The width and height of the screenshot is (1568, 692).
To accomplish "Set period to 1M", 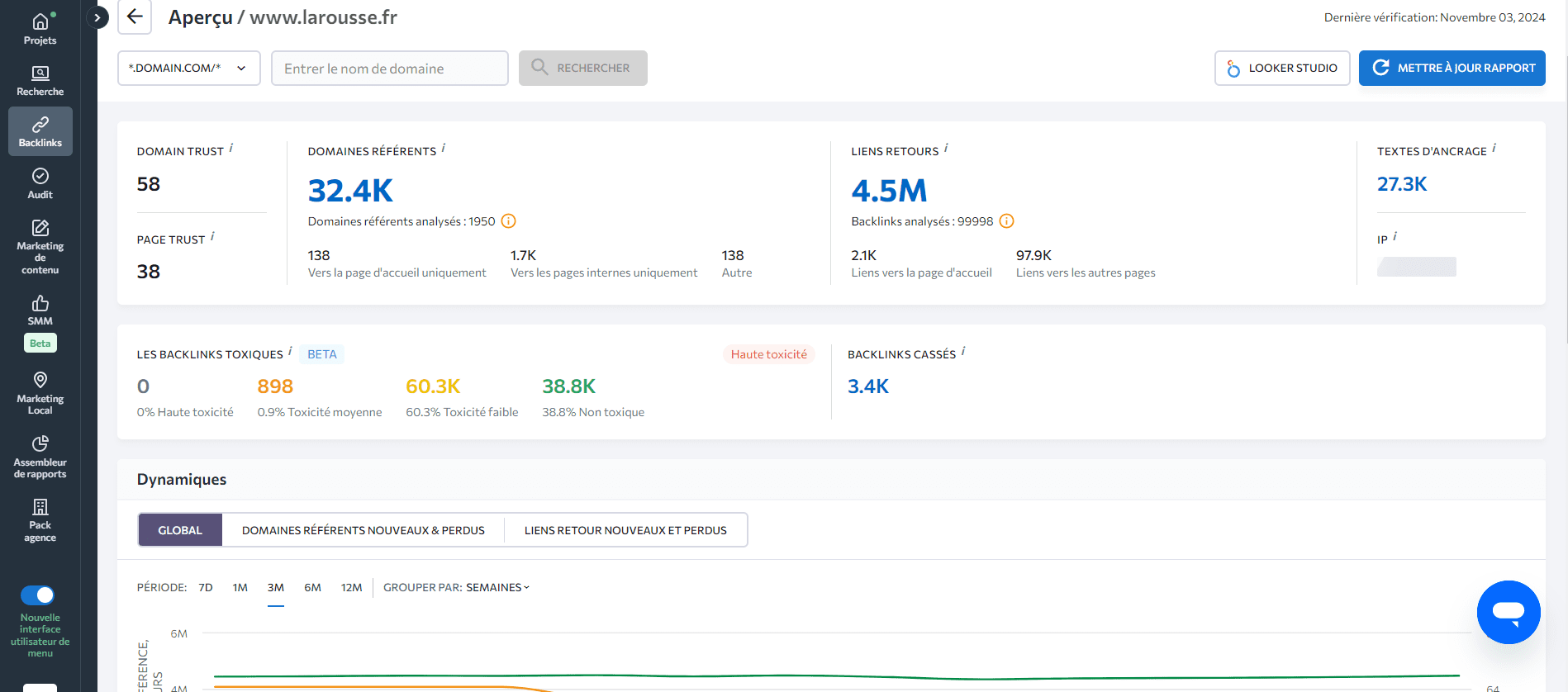I will (240, 587).
